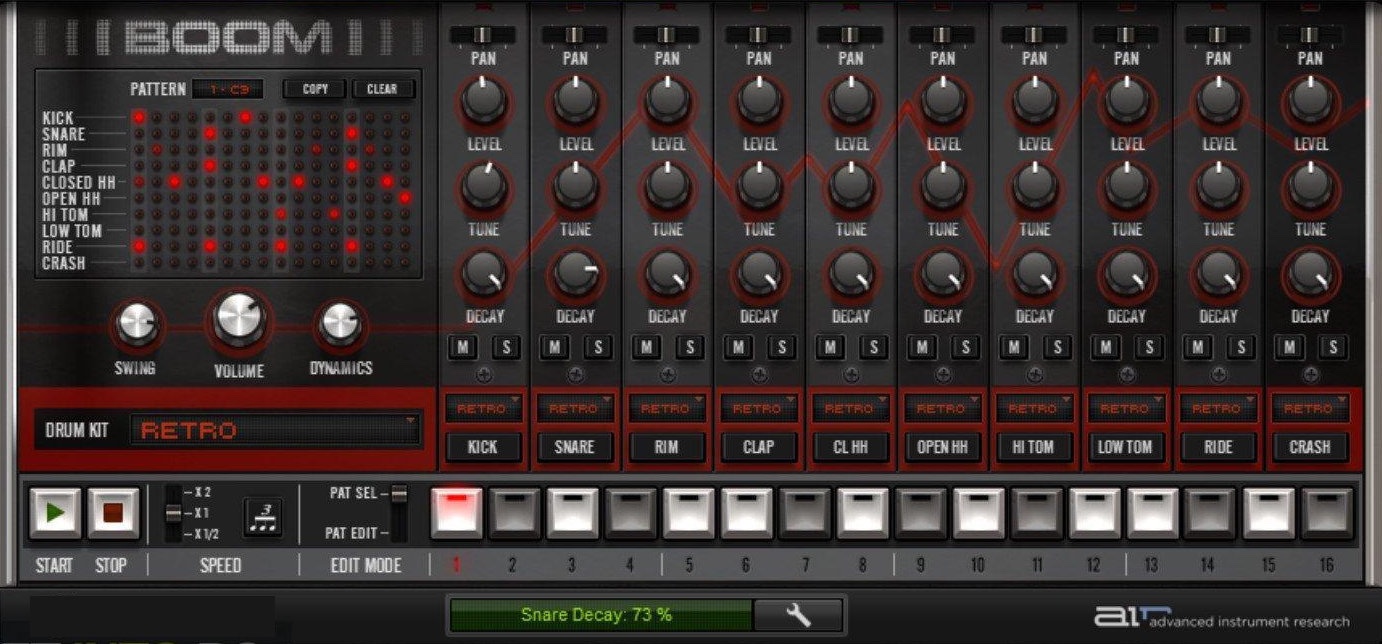
Task: Select the CLAP channel label
Action: (x=758, y=447)
